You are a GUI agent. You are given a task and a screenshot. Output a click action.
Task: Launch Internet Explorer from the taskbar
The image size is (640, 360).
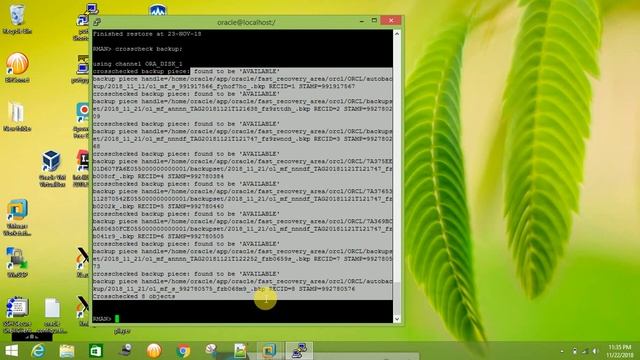(38, 351)
